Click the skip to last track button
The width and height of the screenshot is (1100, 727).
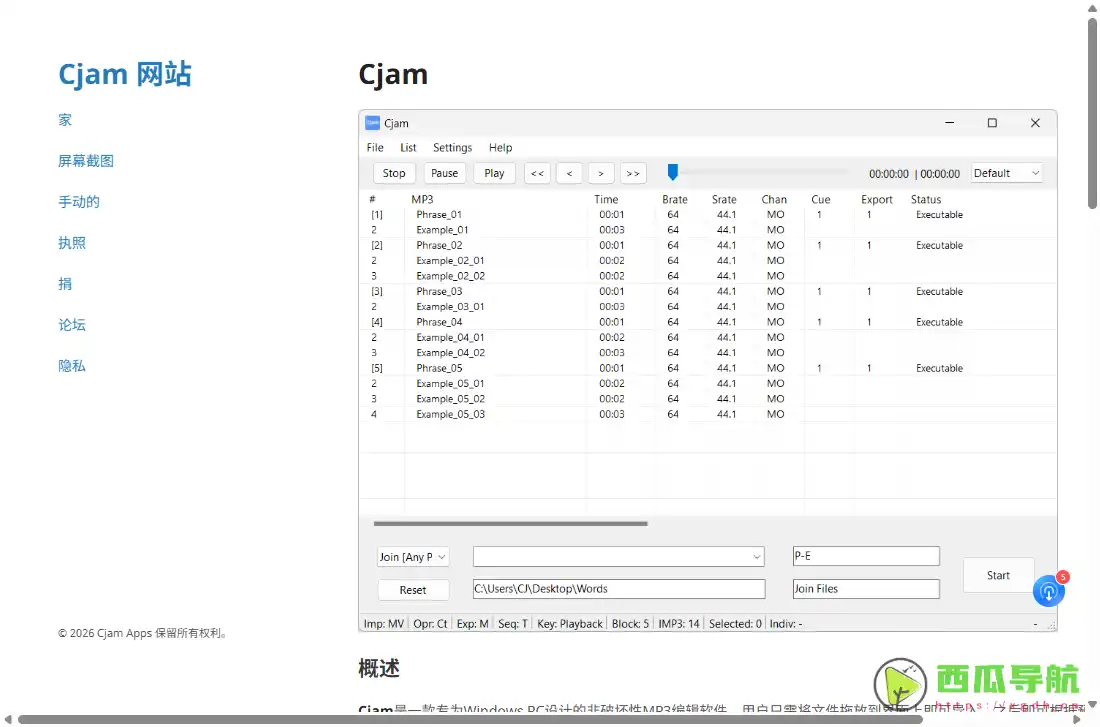633,173
